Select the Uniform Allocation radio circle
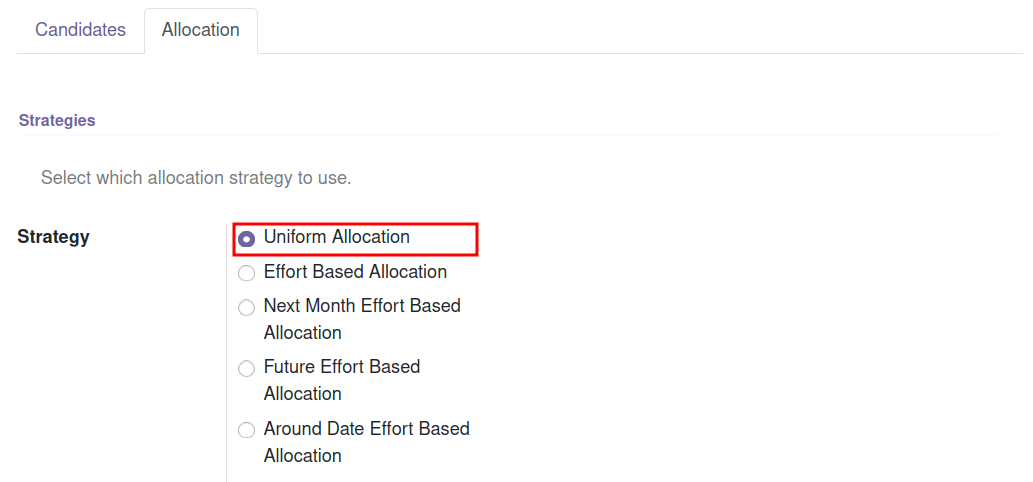This screenshot has height=482, width=1033. [246, 239]
